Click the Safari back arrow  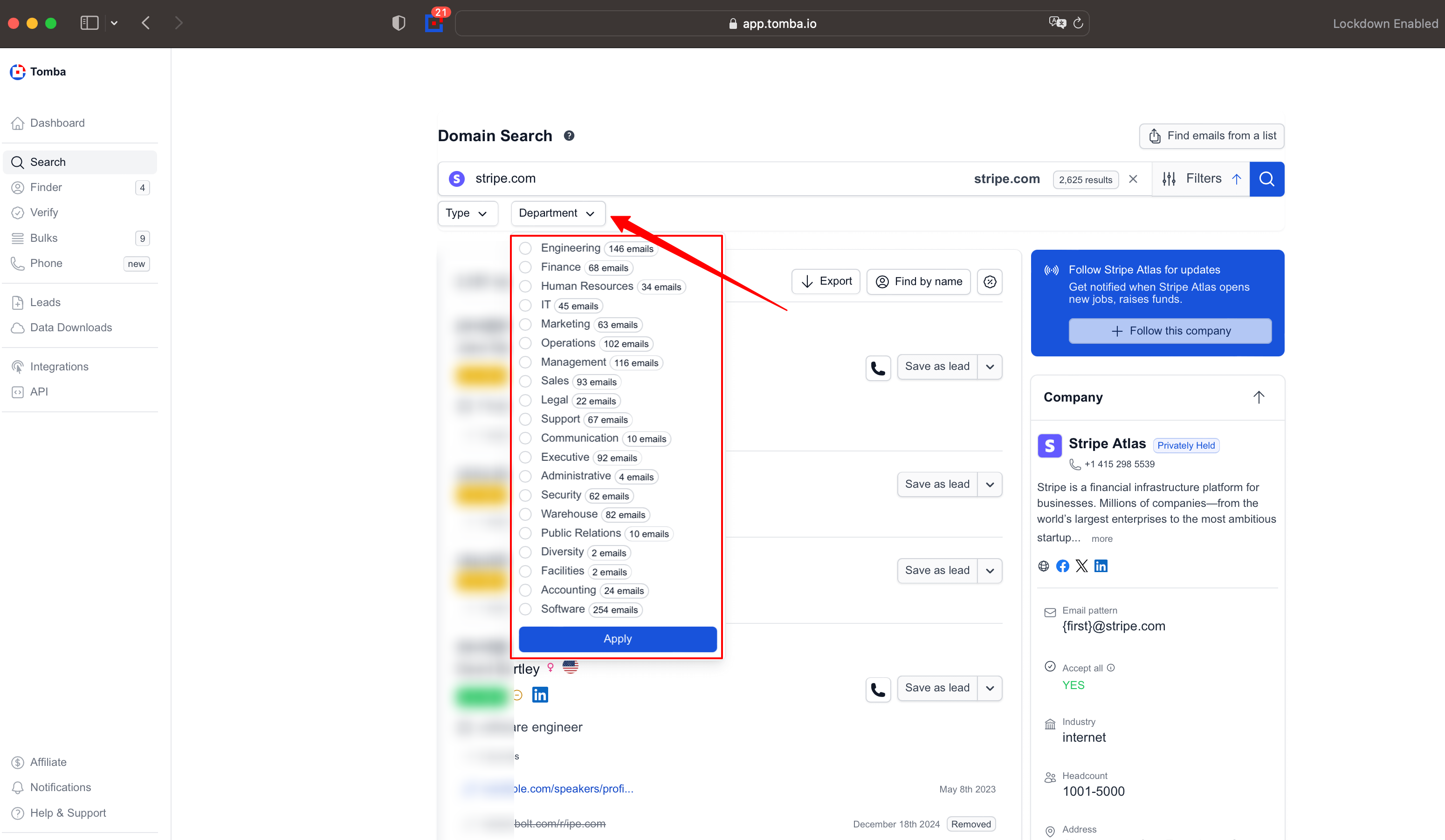click(145, 23)
